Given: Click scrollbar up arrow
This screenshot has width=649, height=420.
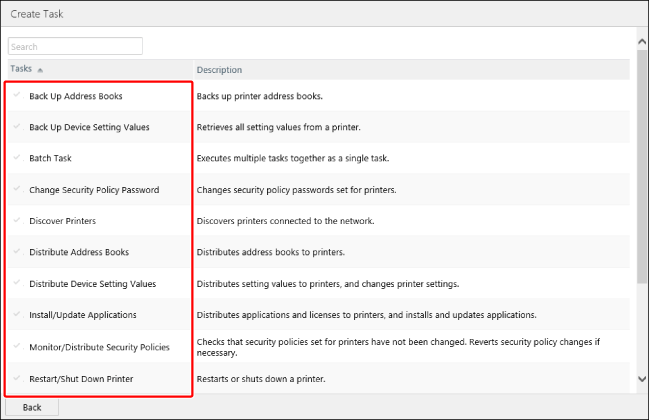Looking at the screenshot, I should click(x=642, y=41).
